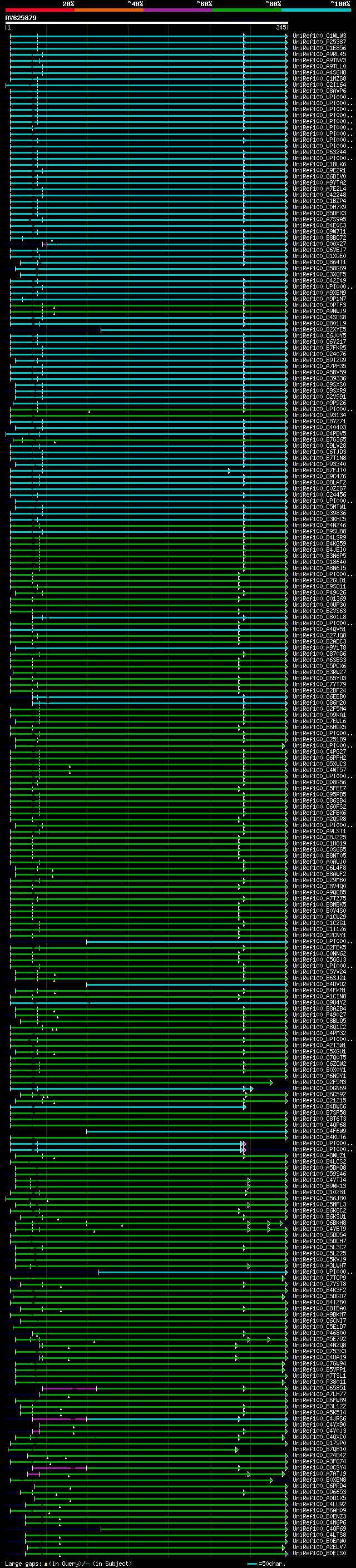Viewport: 356px width, 1568px height.
Task: Select hit UniRef100_A5BV59
Action: tap(319, 372)
